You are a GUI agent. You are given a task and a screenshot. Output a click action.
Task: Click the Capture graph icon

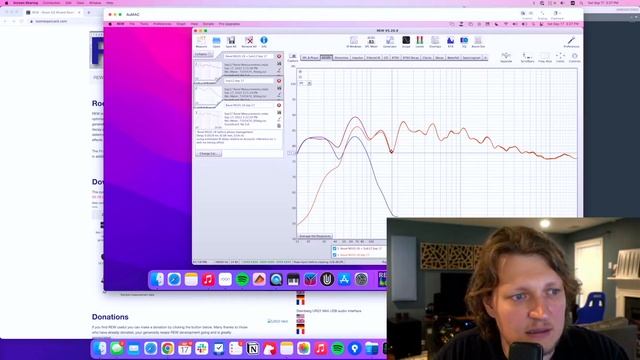pos(293,58)
